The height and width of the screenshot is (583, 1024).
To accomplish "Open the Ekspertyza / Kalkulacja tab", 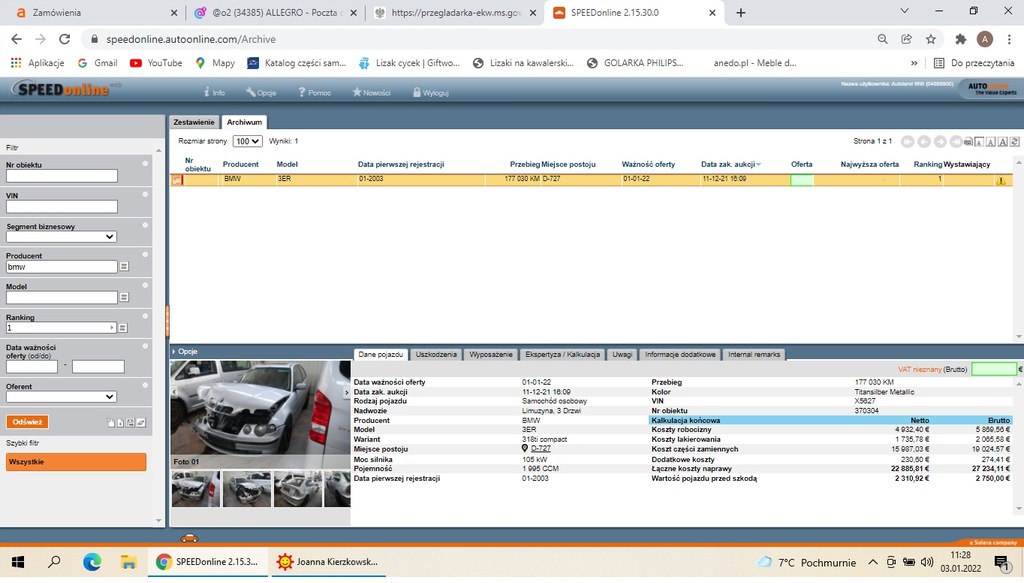I will click(x=562, y=354).
